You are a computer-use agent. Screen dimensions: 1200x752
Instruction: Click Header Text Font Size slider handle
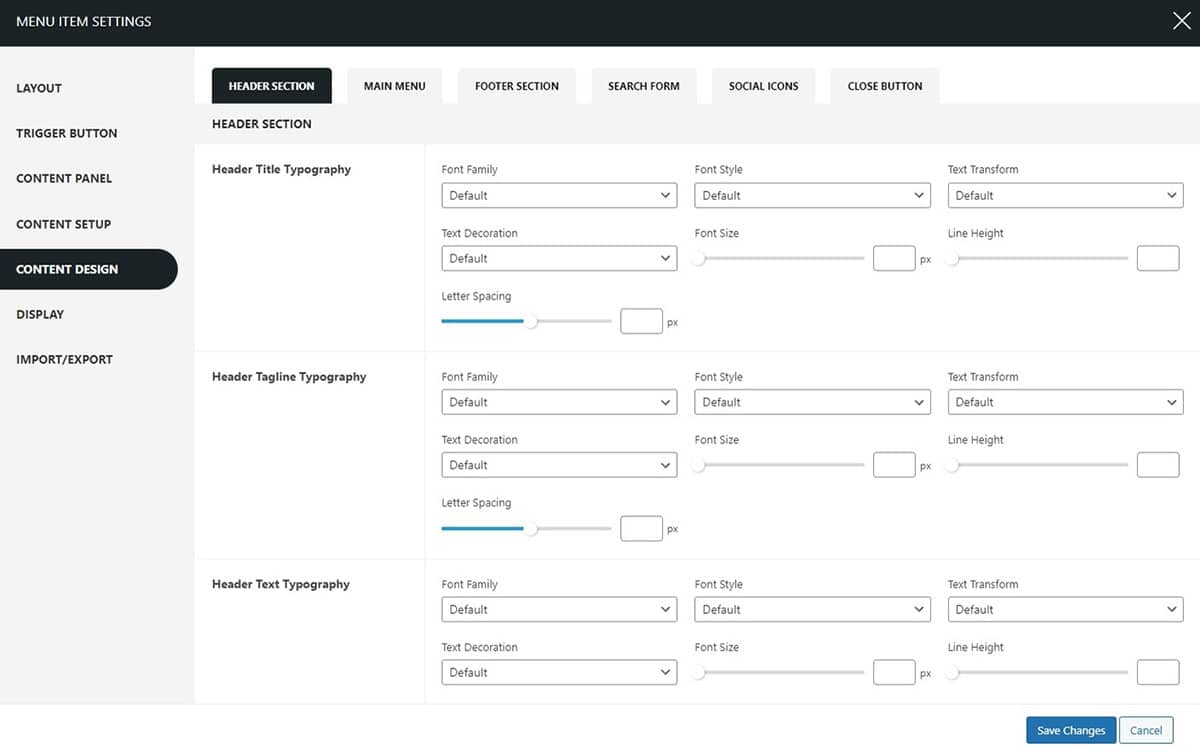pyautogui.click(x=699, y=673)
